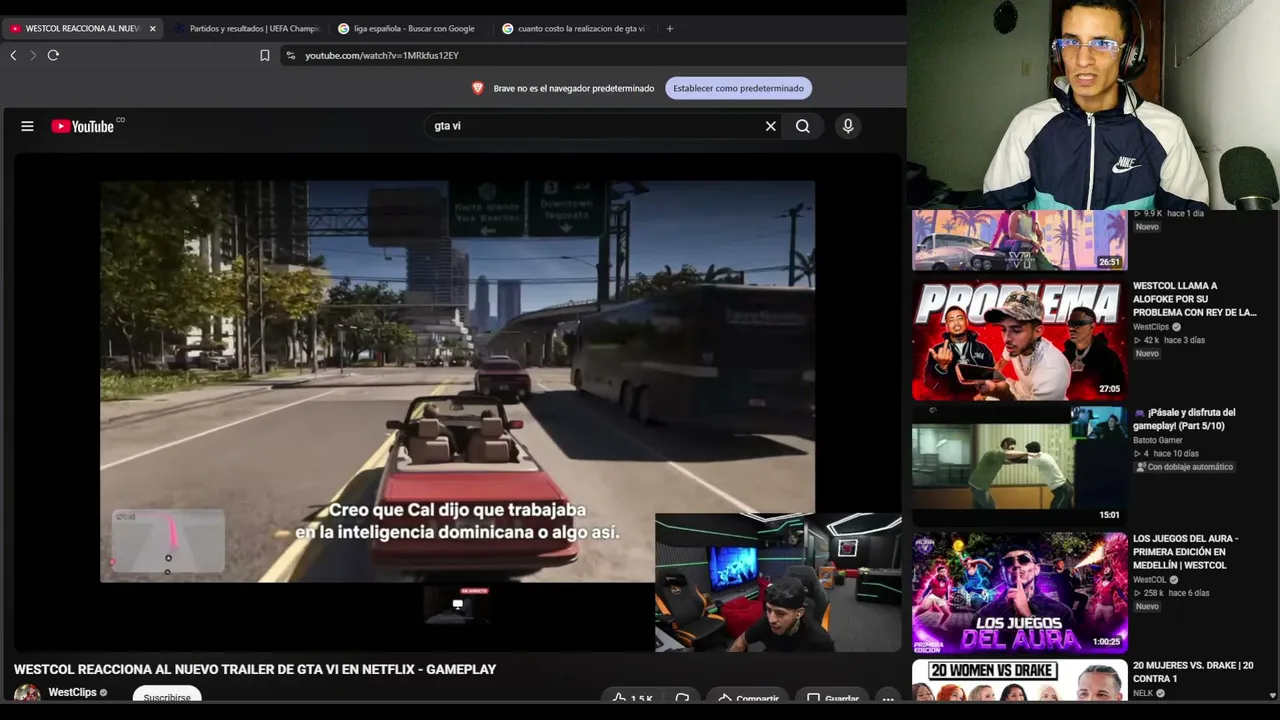Viewport: 1280px width, 720px height.
Task: Open 'LOS JUEGOS DEL AURA - PRIMERA EDICIÓN' title
Action: click(1185, 552)
